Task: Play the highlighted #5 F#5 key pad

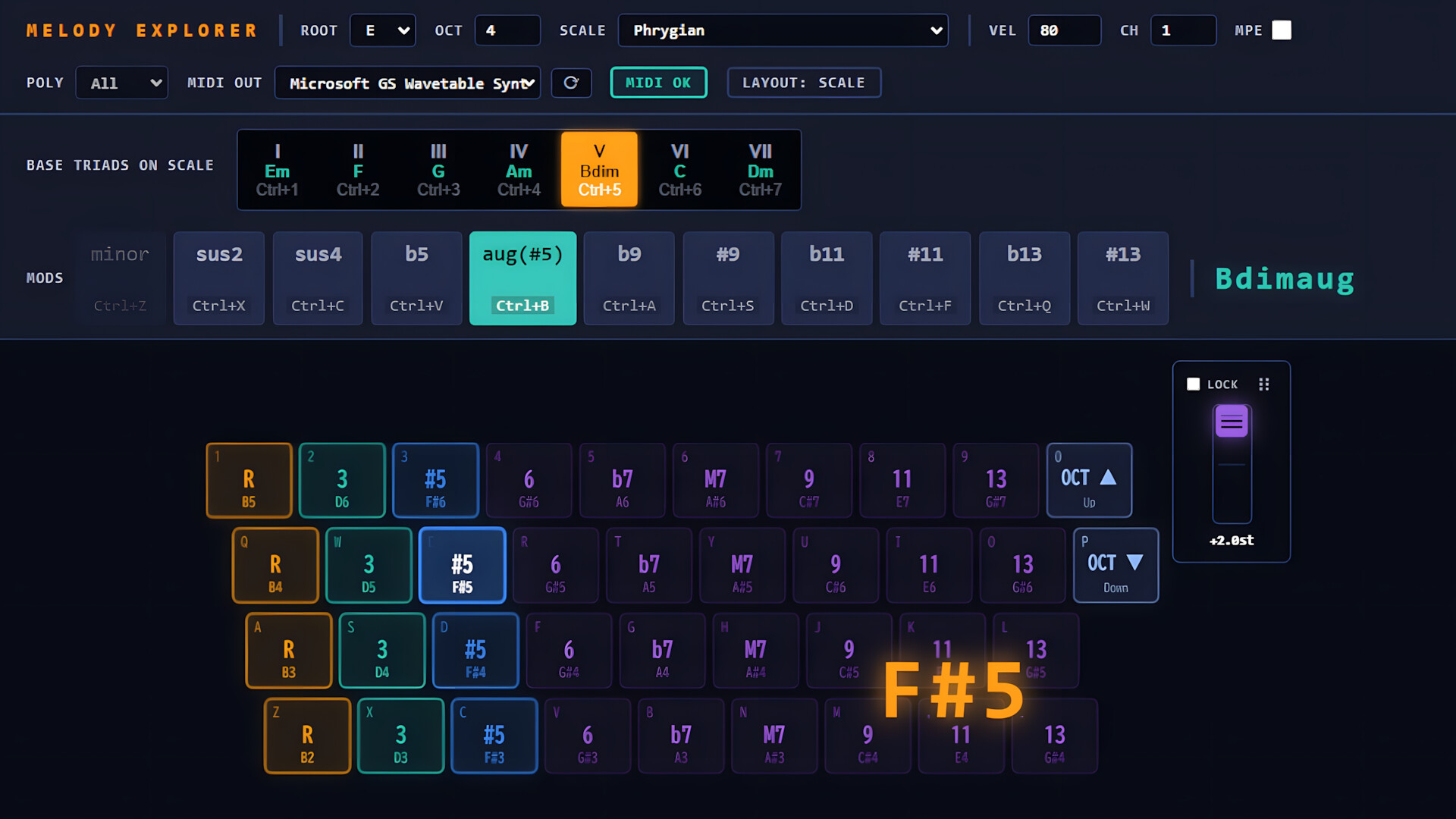Action: [x=462, y=566]
